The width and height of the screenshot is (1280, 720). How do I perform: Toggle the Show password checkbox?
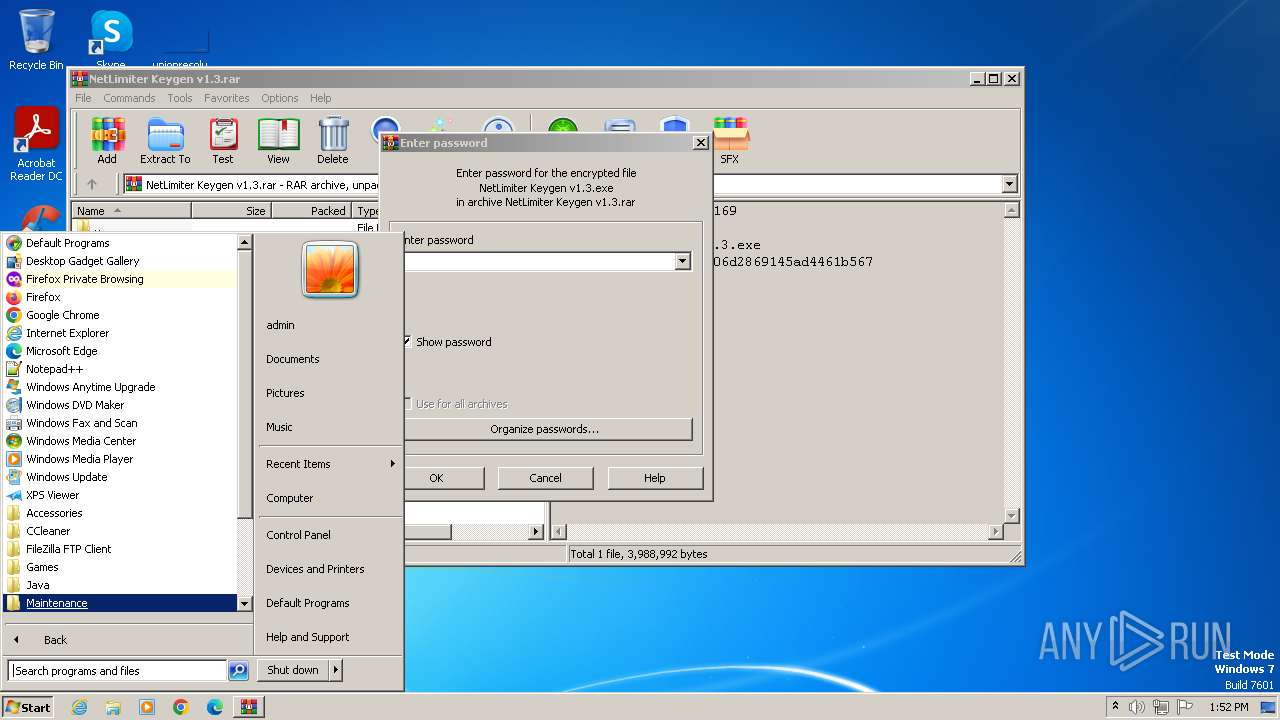[408, 342]
